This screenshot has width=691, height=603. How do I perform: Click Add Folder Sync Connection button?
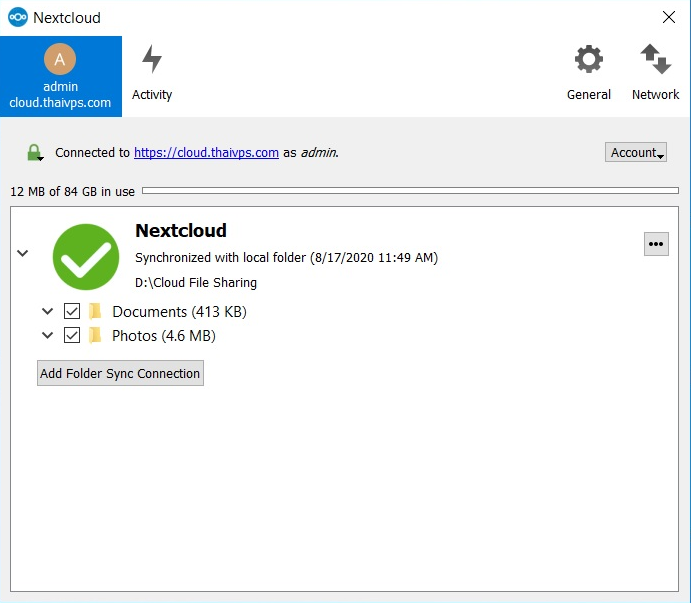click(x=120, y=373)
